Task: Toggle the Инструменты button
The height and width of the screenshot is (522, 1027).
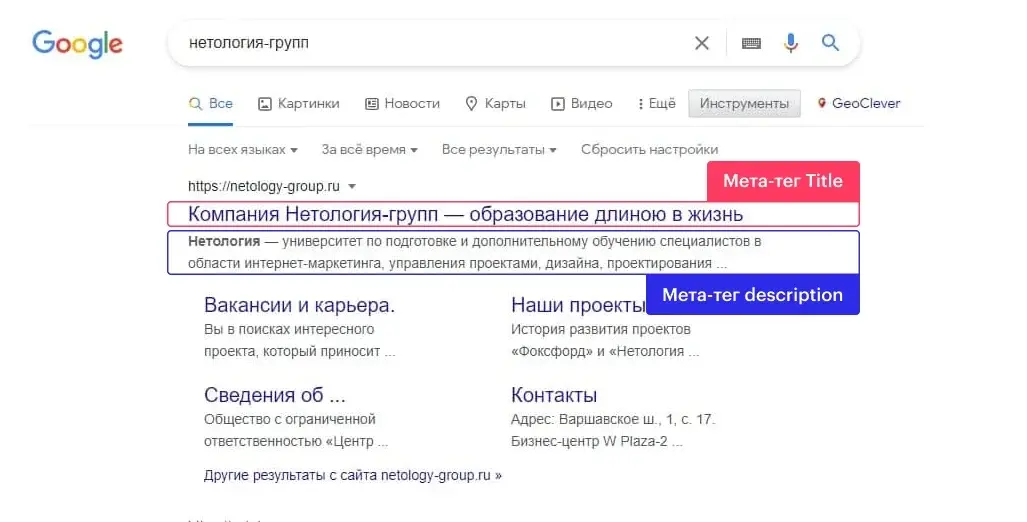Action: coord(744,103)
